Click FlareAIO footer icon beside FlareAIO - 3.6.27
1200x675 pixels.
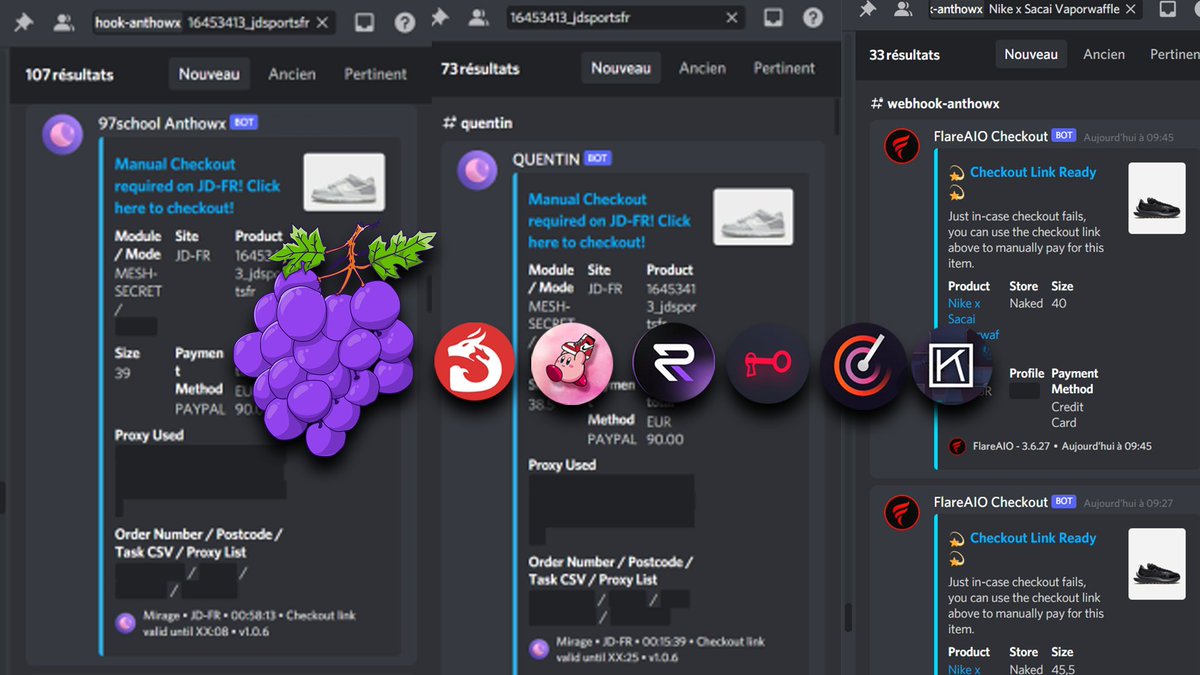pyautogui.click(x=957, y=446)
